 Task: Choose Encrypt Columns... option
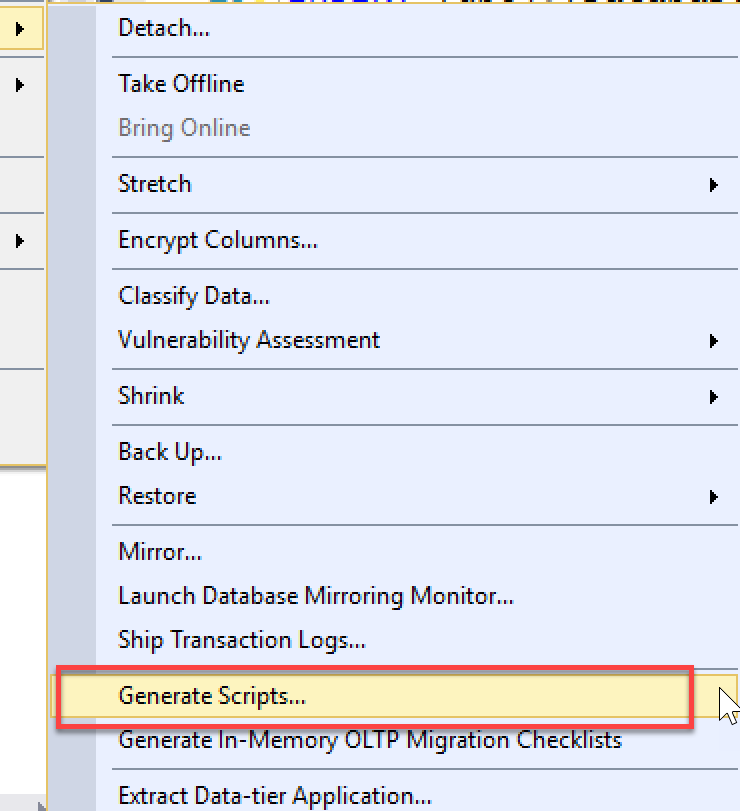click(218, 240)
